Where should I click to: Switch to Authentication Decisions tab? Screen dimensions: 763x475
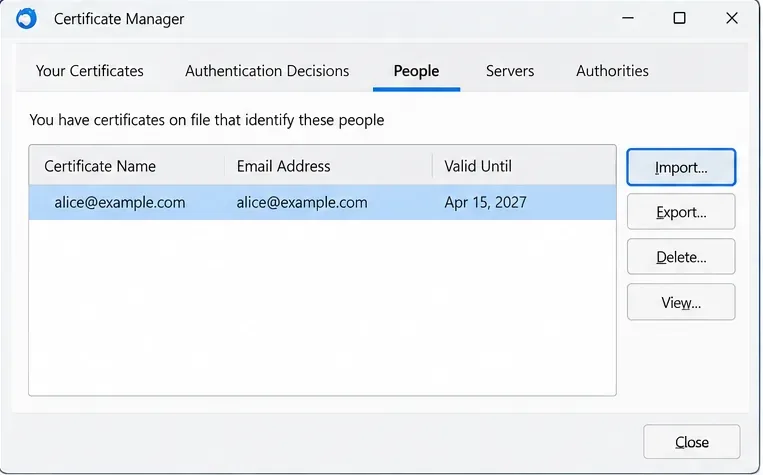click(267, 71)
